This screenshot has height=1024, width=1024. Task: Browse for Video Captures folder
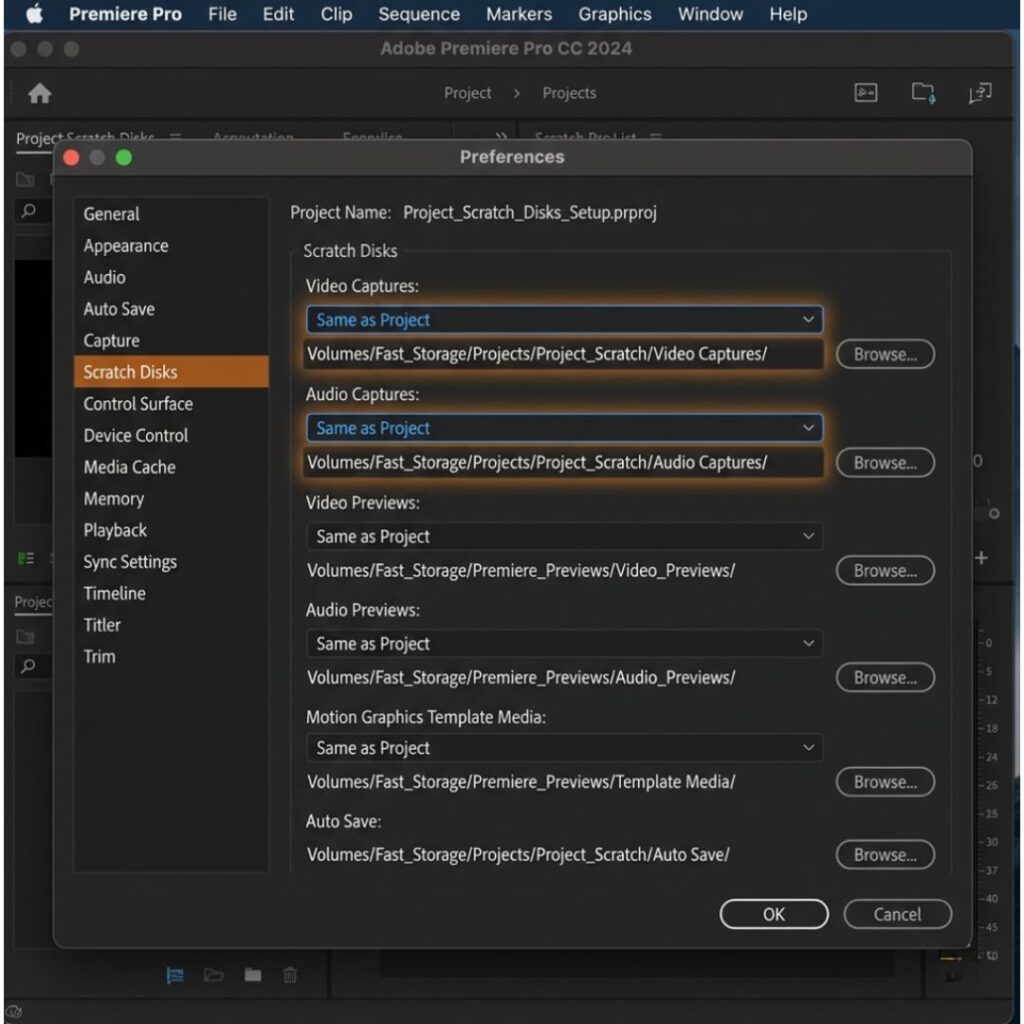pyautogui.click(x=885, y=354)
